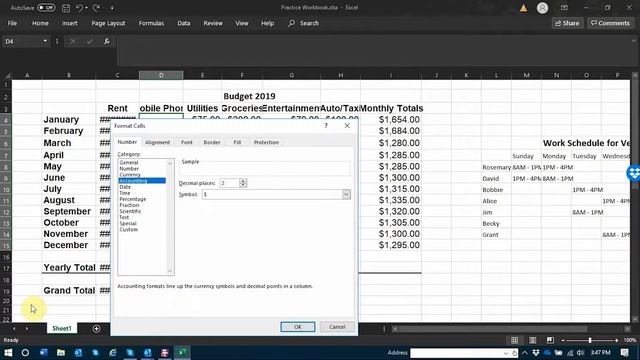Open the Windows Start menu
This screenshot has height=360, width=640.
pos(8,352)
